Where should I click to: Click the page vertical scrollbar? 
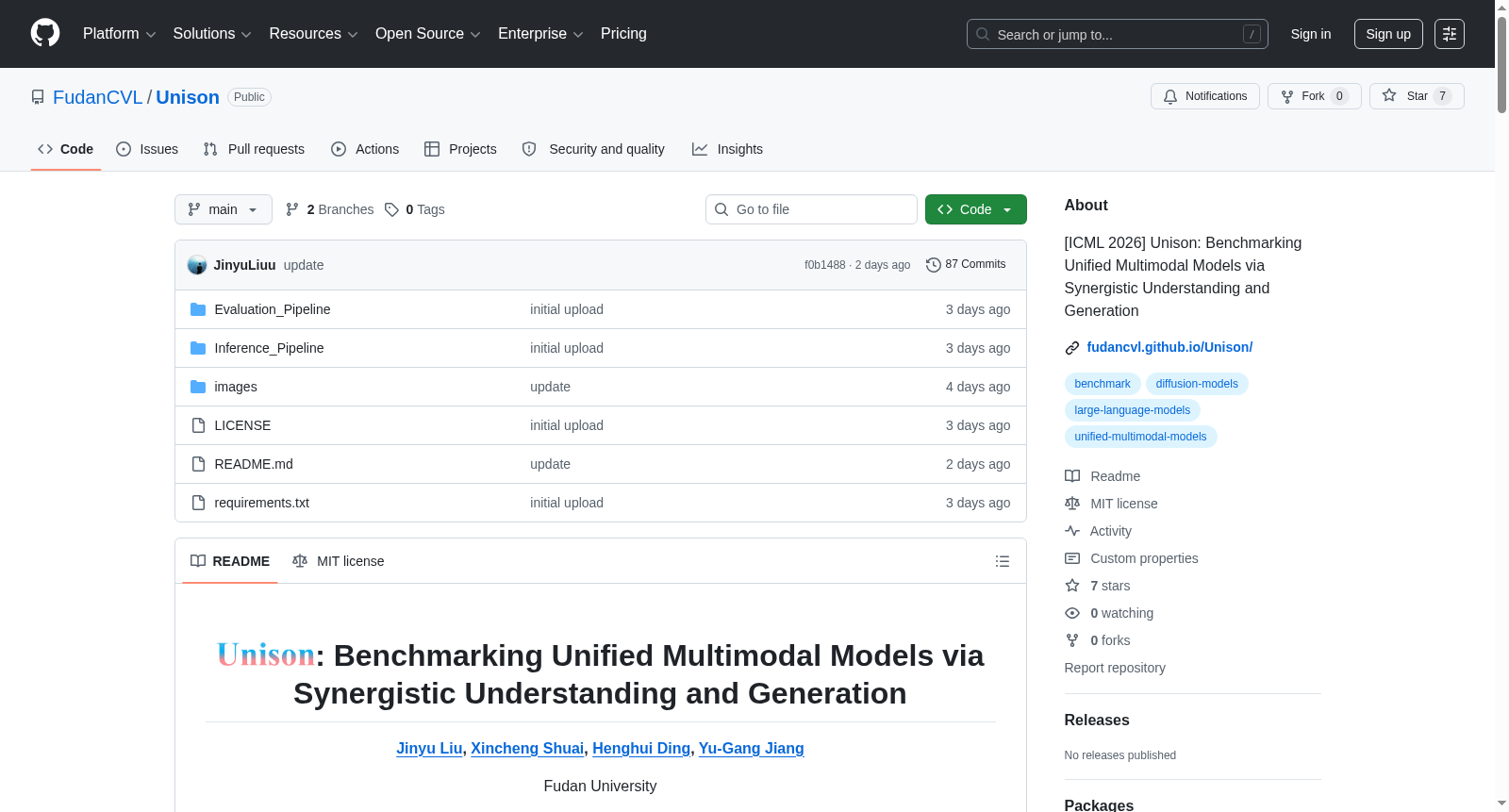[x=1501, y=406]
